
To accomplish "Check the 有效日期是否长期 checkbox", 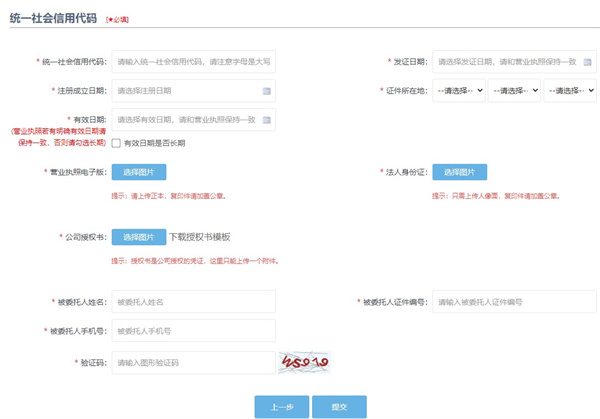I will pos(116,143).
